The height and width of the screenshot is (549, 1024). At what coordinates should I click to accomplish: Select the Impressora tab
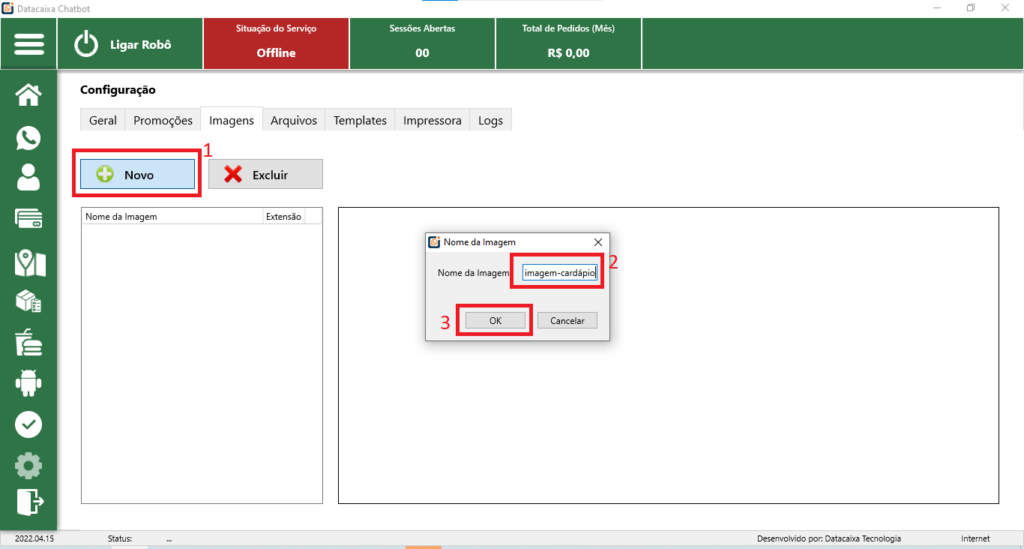[x=432, y=120]
